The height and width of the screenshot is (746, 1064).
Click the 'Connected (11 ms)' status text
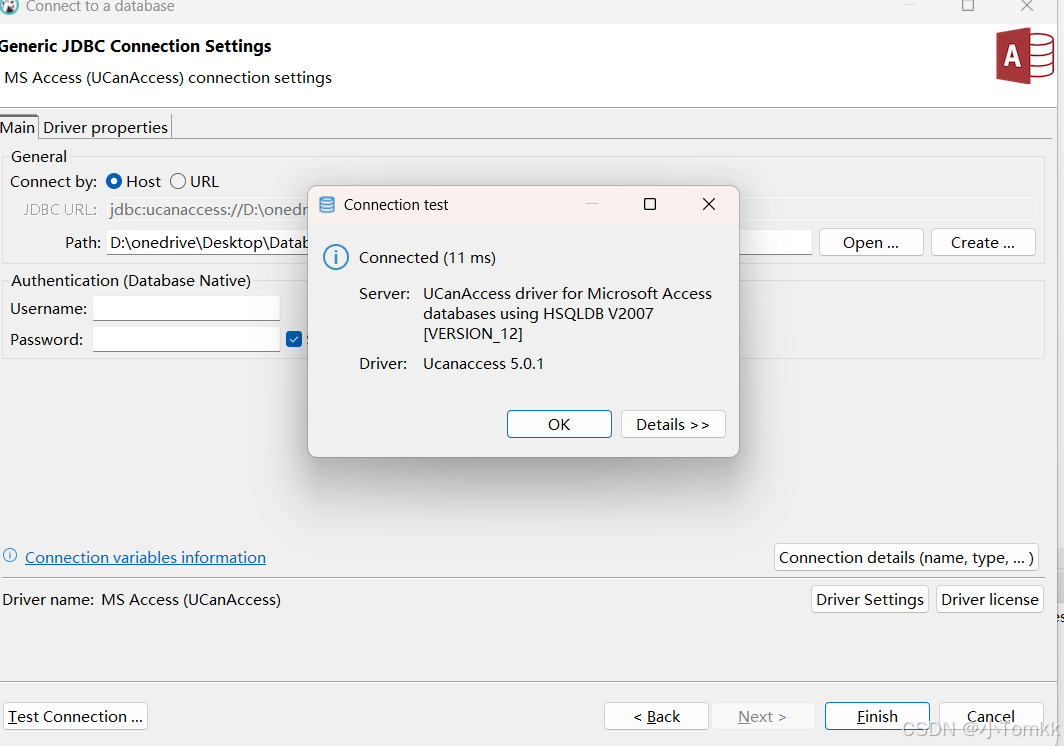(428, 258)
